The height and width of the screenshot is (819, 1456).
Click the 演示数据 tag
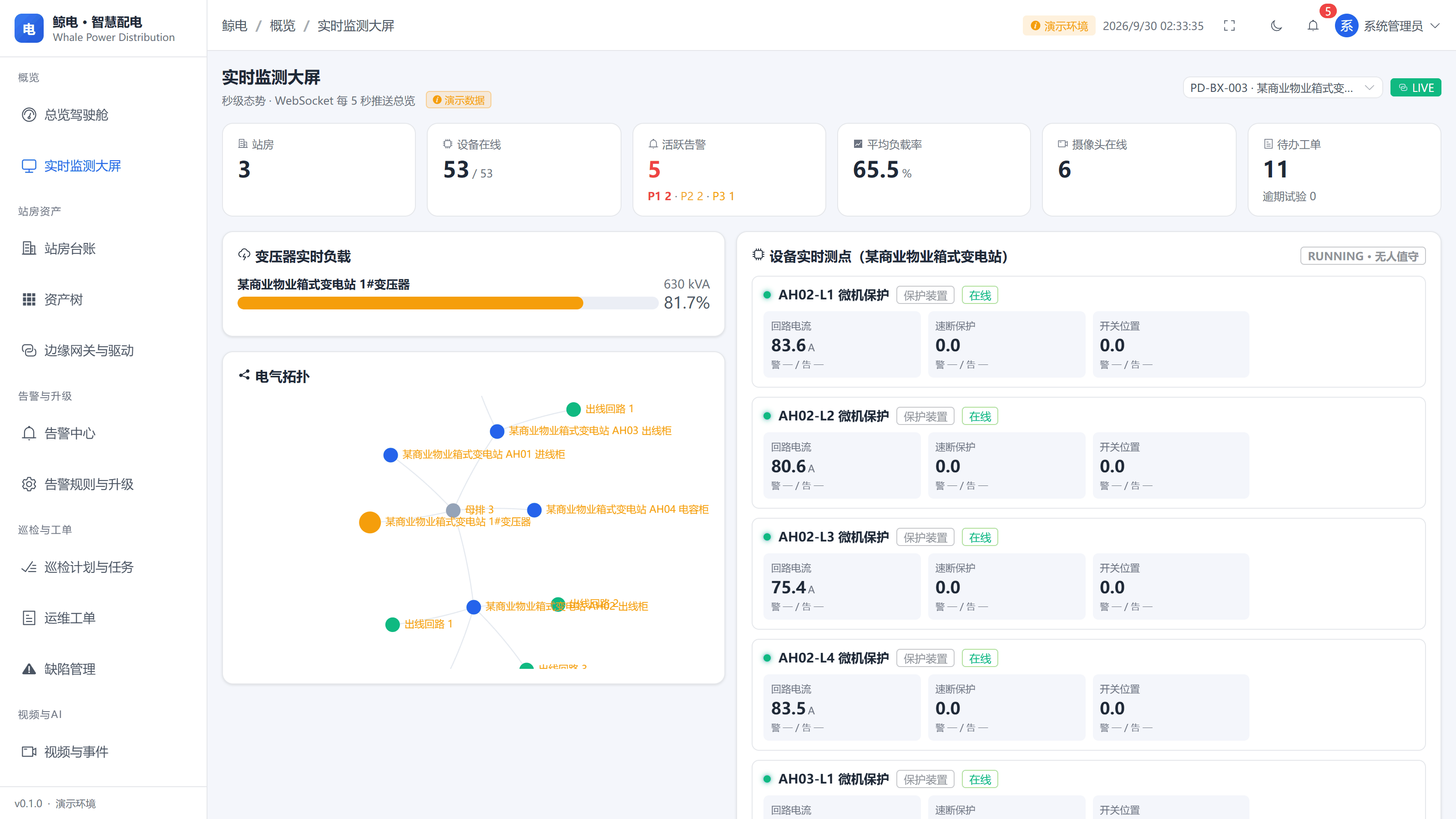458,100
